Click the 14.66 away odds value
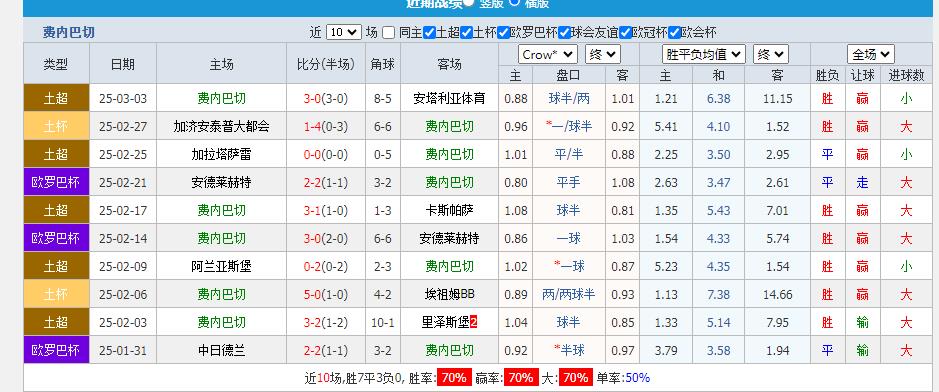The height and width of the screenshot is (392, 939). [777, 294]
